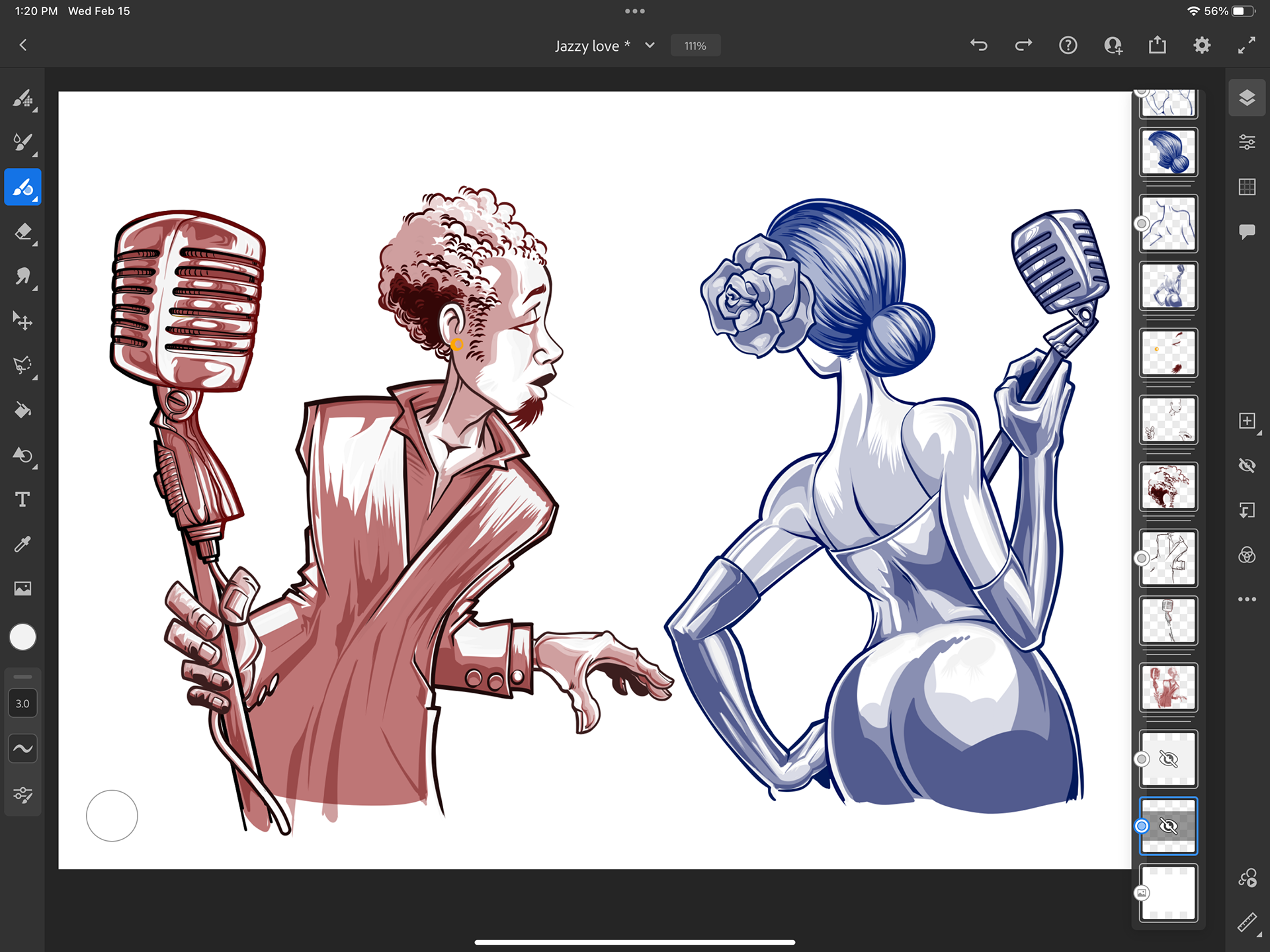Enter full screen mode

pyautogui.click(x=1247, y=46)
